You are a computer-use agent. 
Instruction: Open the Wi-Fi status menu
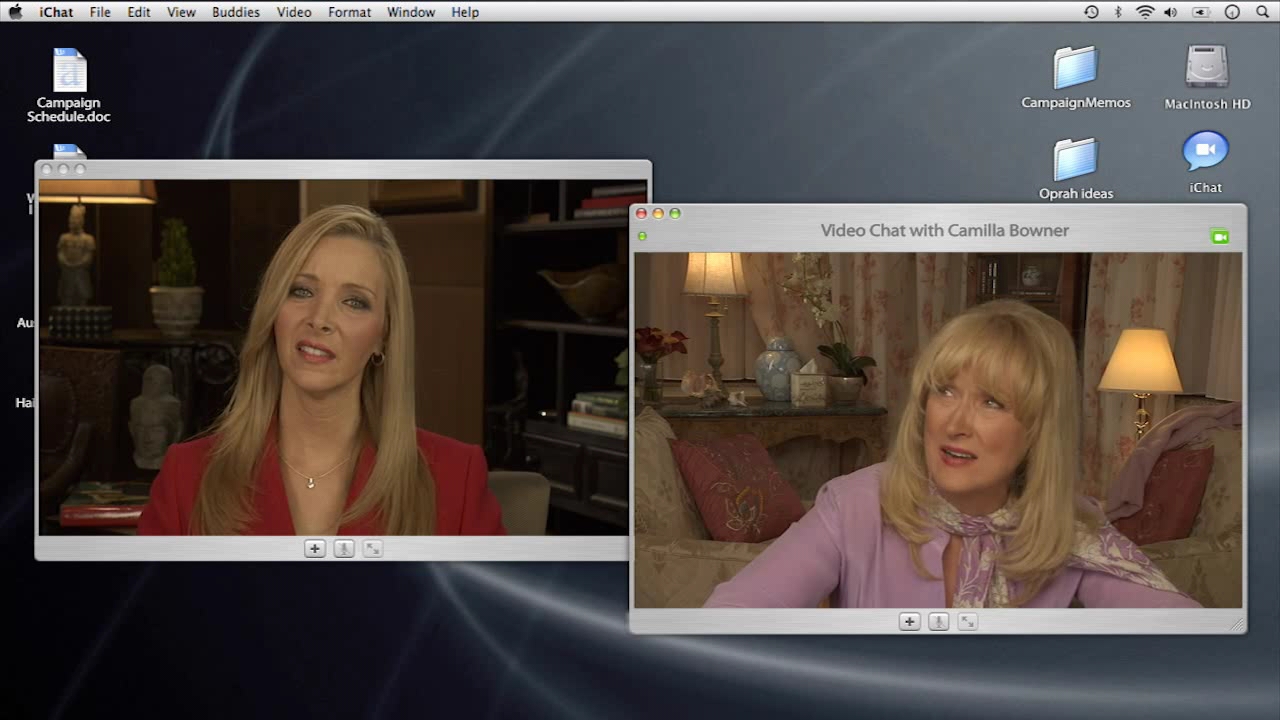tap(1145, 12)
